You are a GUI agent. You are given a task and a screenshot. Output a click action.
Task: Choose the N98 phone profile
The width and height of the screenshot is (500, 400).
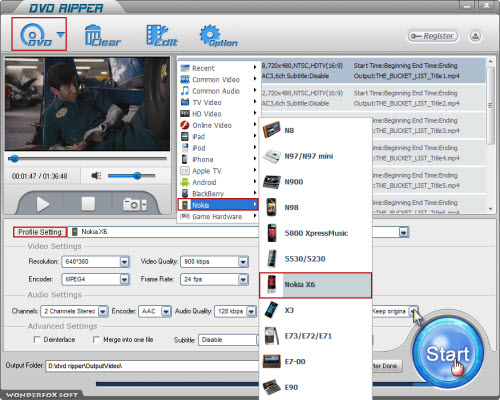click(x=315, y=207)
